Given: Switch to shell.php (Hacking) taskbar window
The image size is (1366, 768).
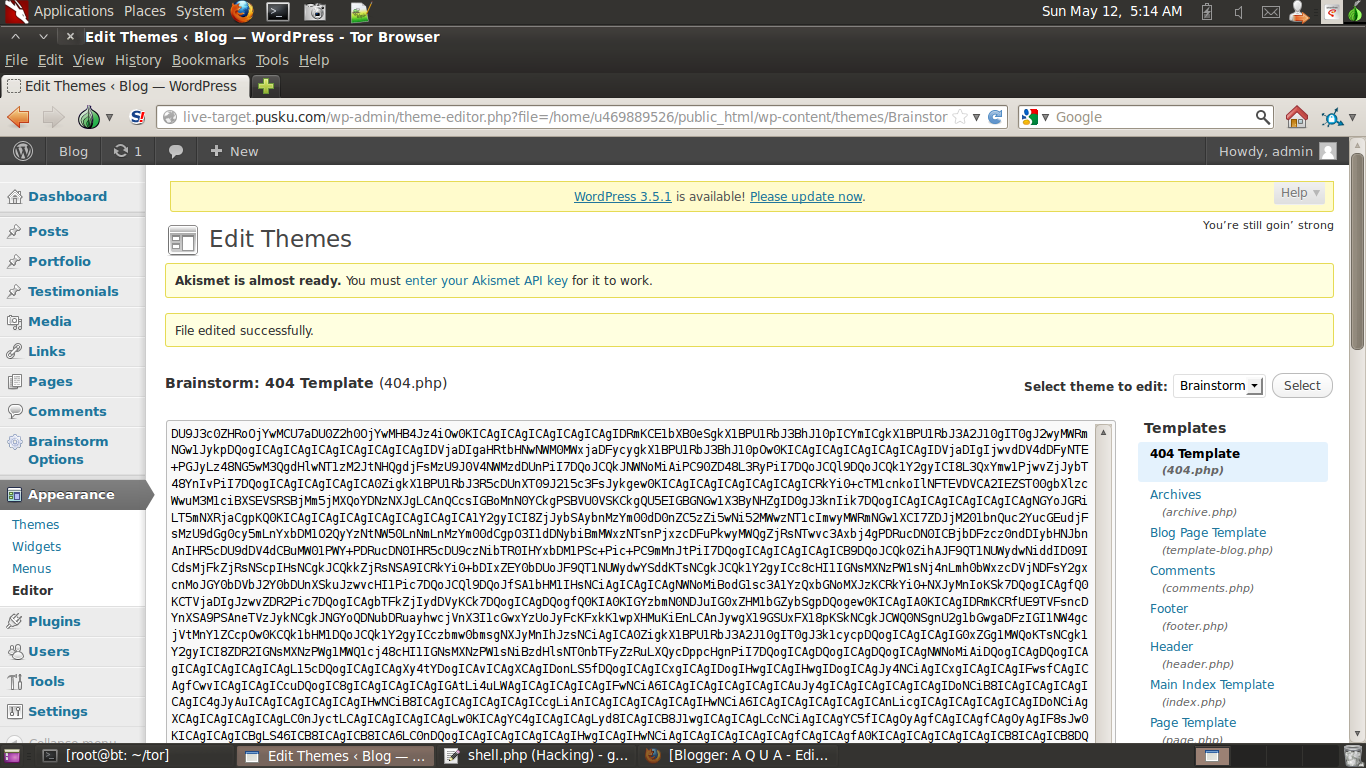Looking at the screenshot, I should click(536, 756).
